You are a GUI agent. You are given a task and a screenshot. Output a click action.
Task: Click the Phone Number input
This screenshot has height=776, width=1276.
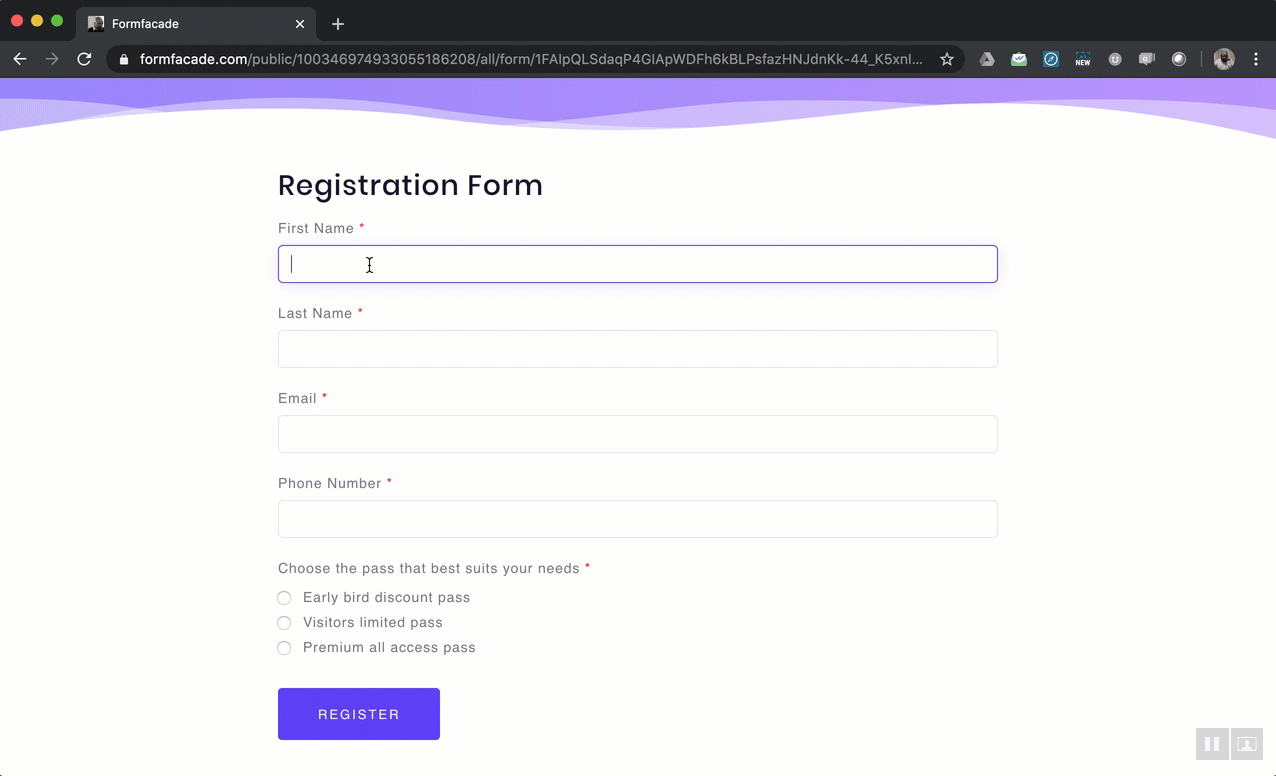coord(637,519)
